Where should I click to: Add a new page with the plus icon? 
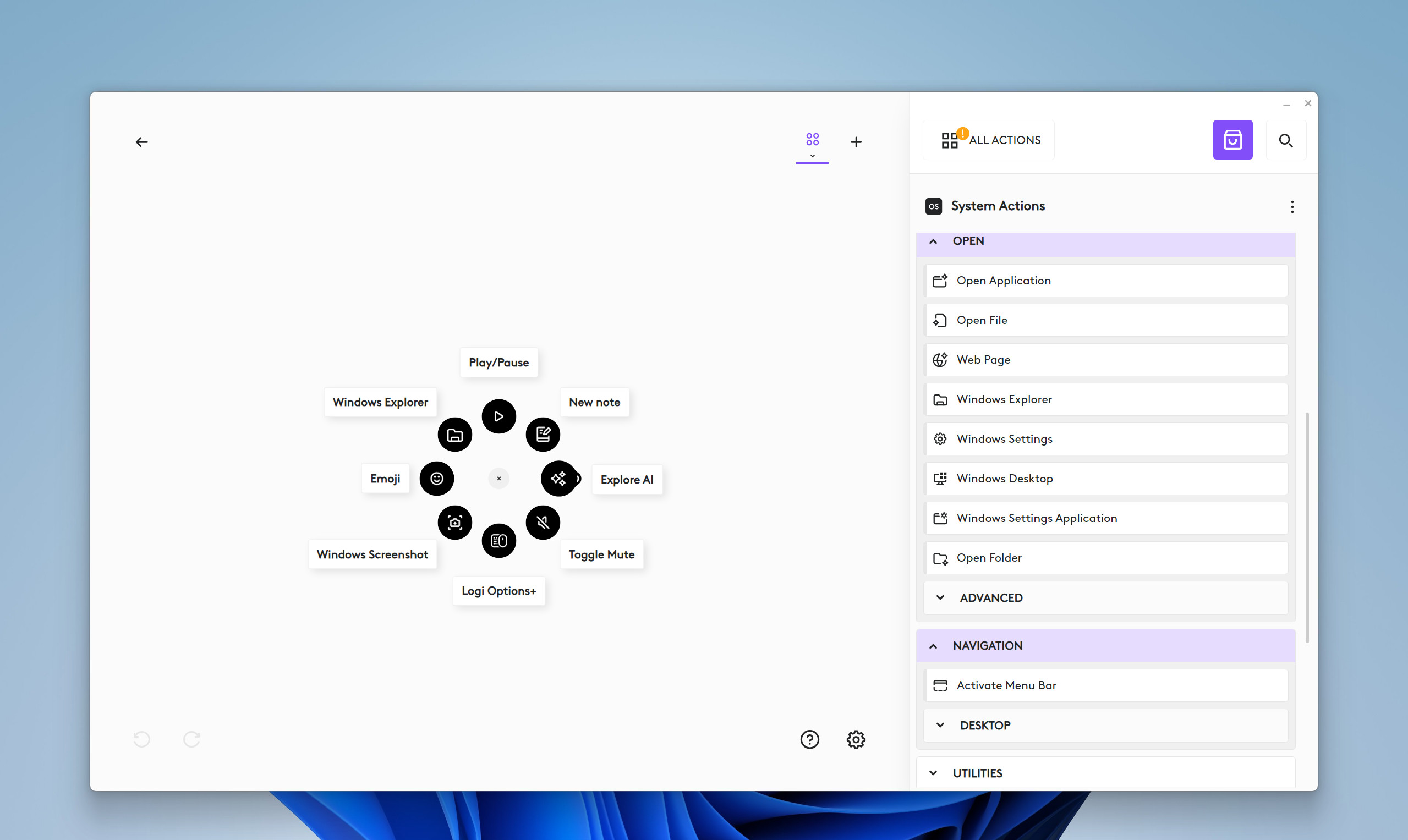[856, 142]
